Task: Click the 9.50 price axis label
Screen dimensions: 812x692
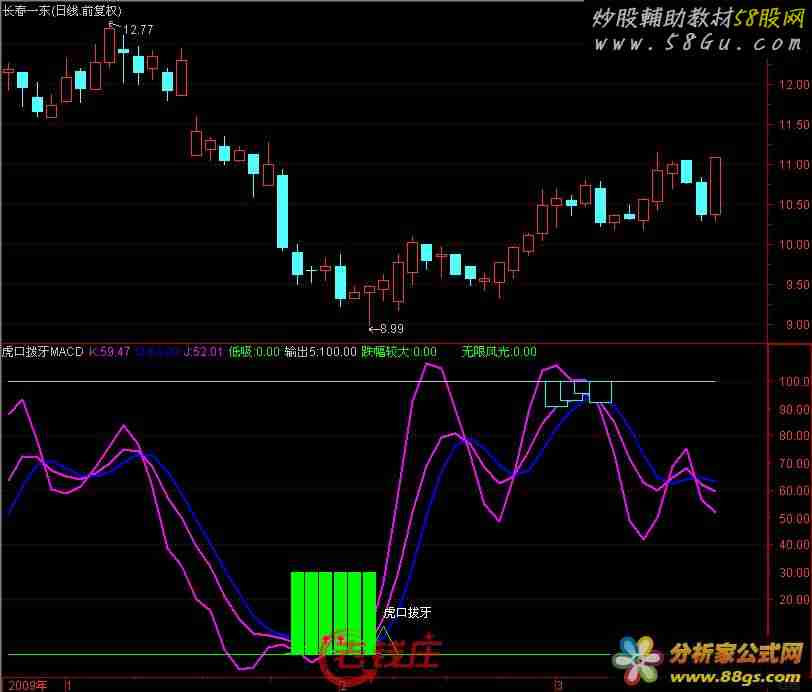Action: [797, 285]
